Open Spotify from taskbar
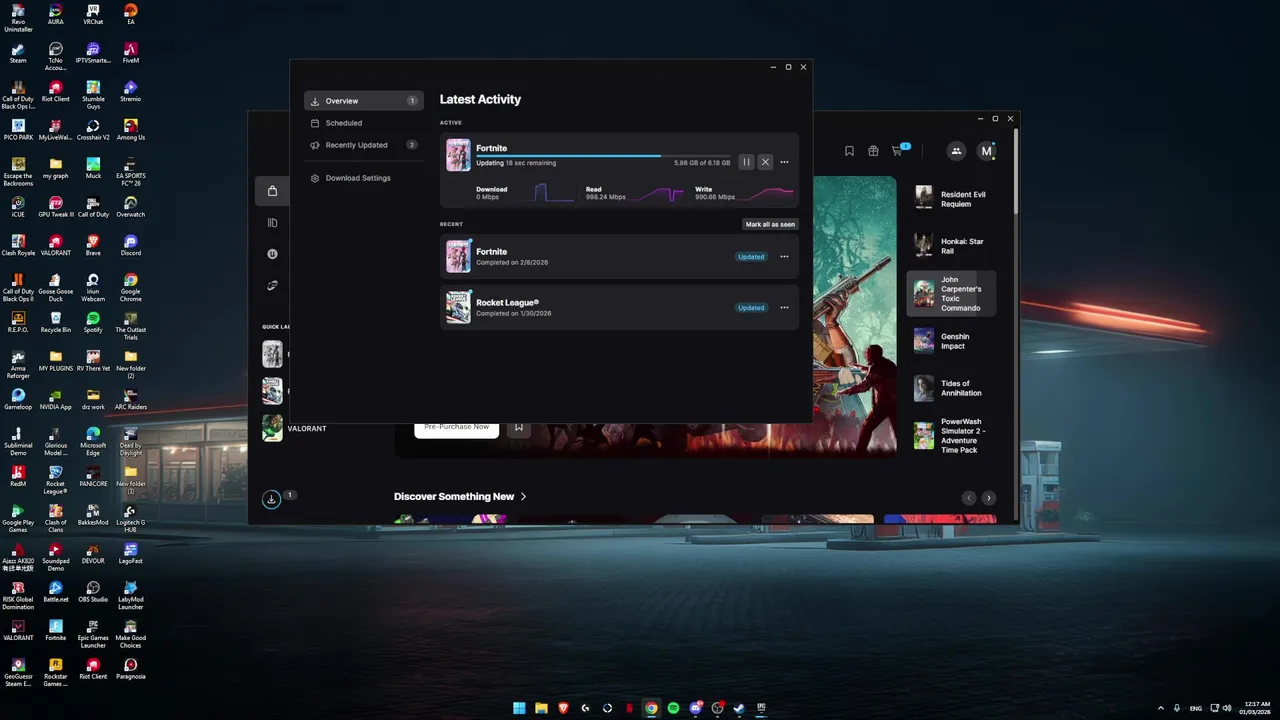Image resolution: width=1280 pixels, height=720 pixels. (673, 708)
